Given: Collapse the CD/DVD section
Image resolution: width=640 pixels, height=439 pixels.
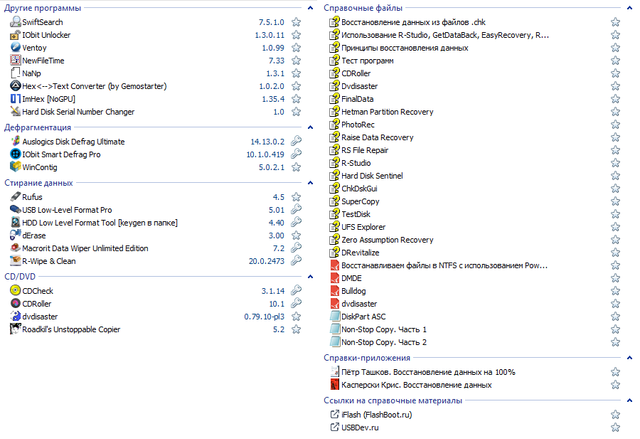Looking at the screenshot, I should point(310,277).
